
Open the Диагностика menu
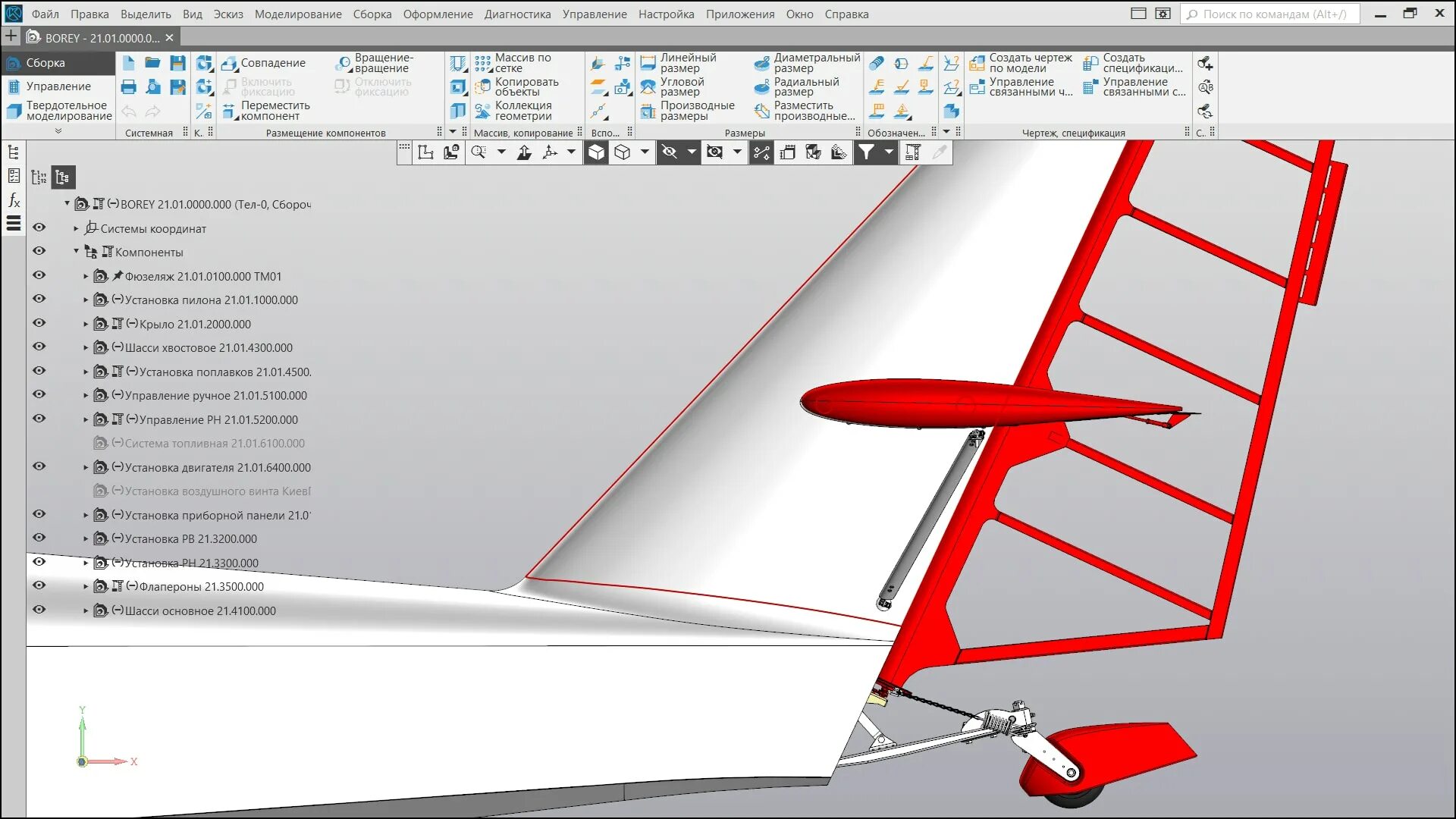click(517, 14)
